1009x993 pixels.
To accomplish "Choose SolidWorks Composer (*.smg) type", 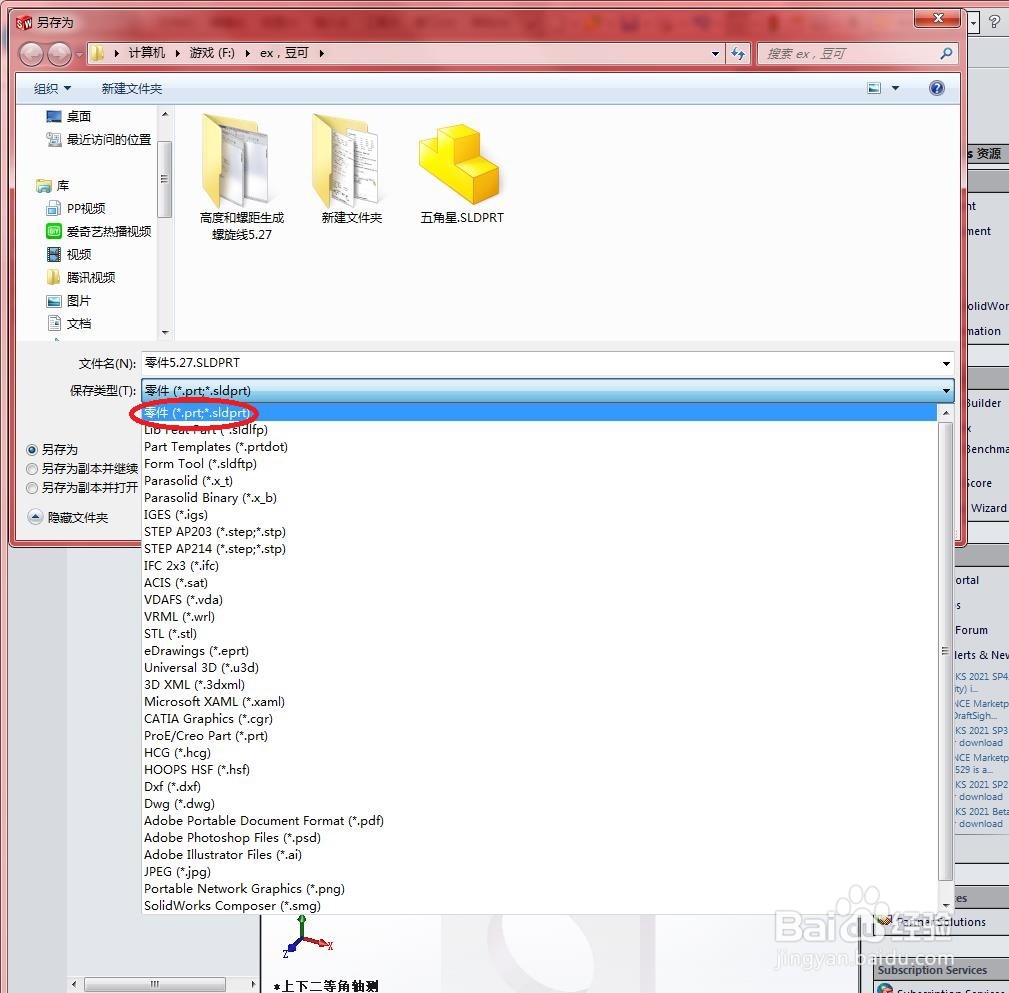I will [x=539, y=905].
